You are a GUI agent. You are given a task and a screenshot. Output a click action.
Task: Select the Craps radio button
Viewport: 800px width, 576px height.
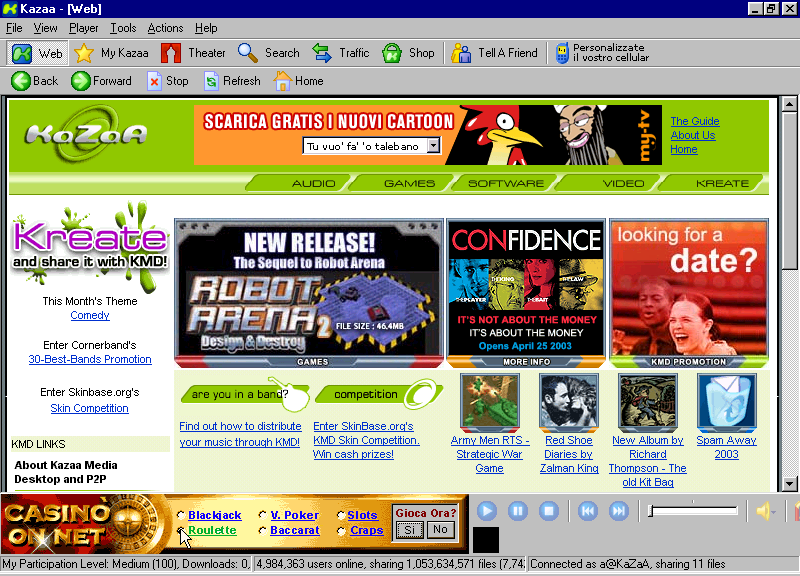pos(341,531)
